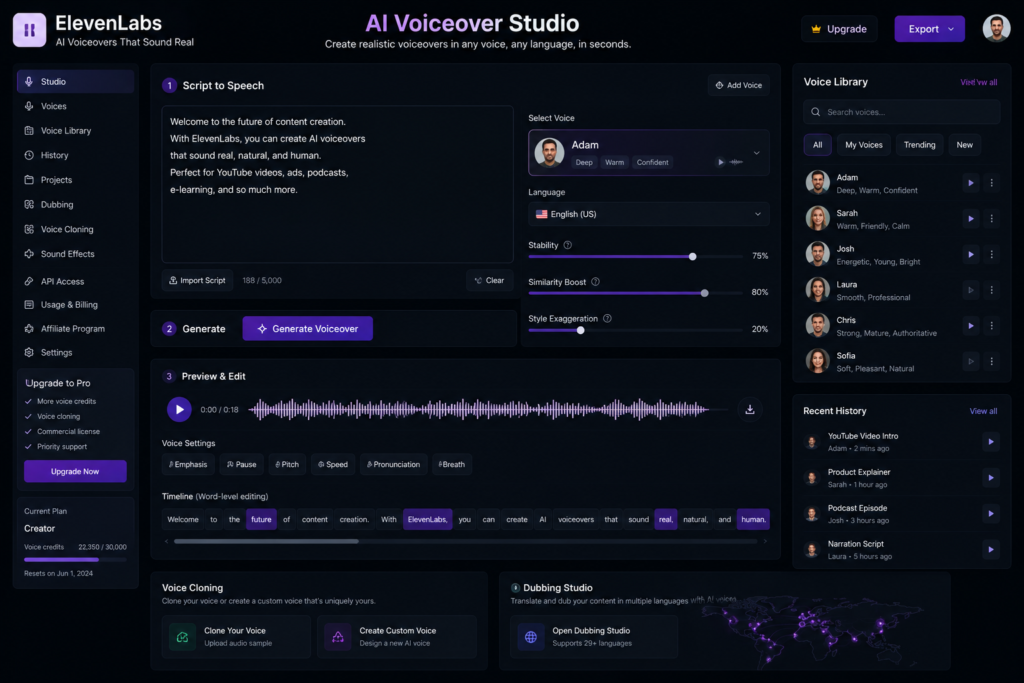
Task: Open the Export dropdown
Action: pyautogui.click(x=929, y=29)
